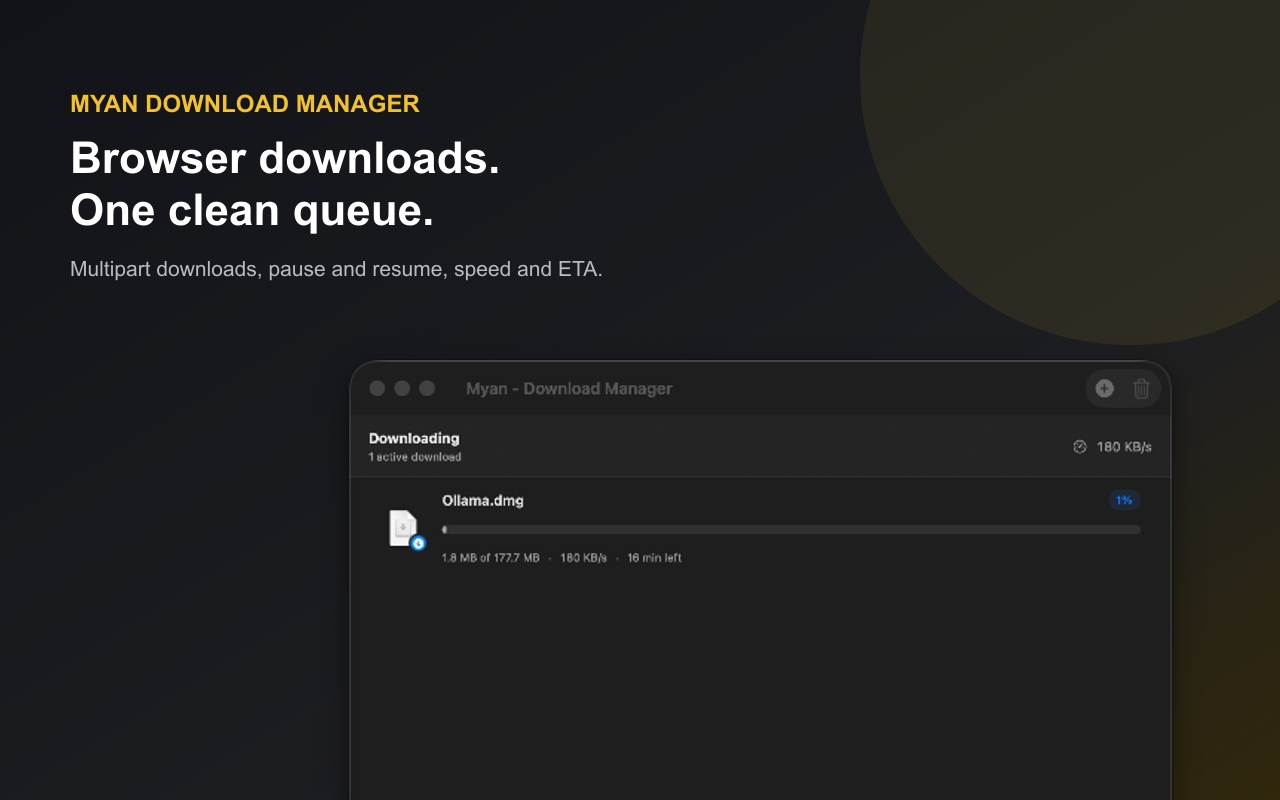Click the speed gauge icon beside 180 KB/s
This screenshot has height=800, width=1280.
(x=1080, y=447)
